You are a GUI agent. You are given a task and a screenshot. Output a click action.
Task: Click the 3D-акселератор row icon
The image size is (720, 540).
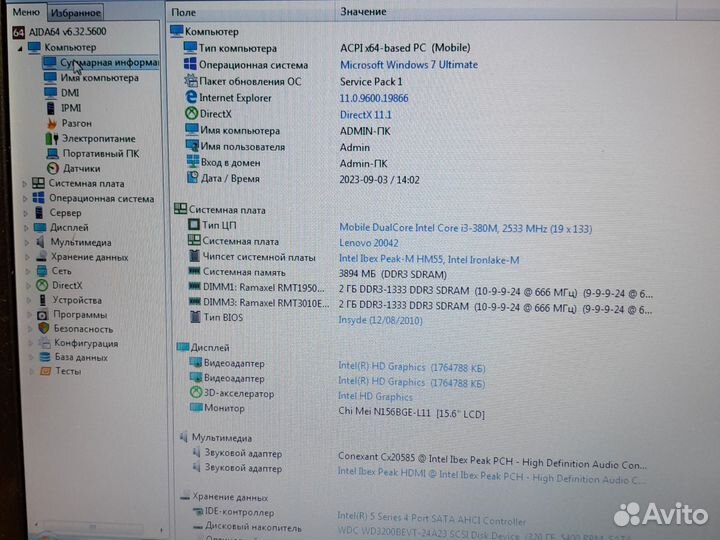point(196,393)
